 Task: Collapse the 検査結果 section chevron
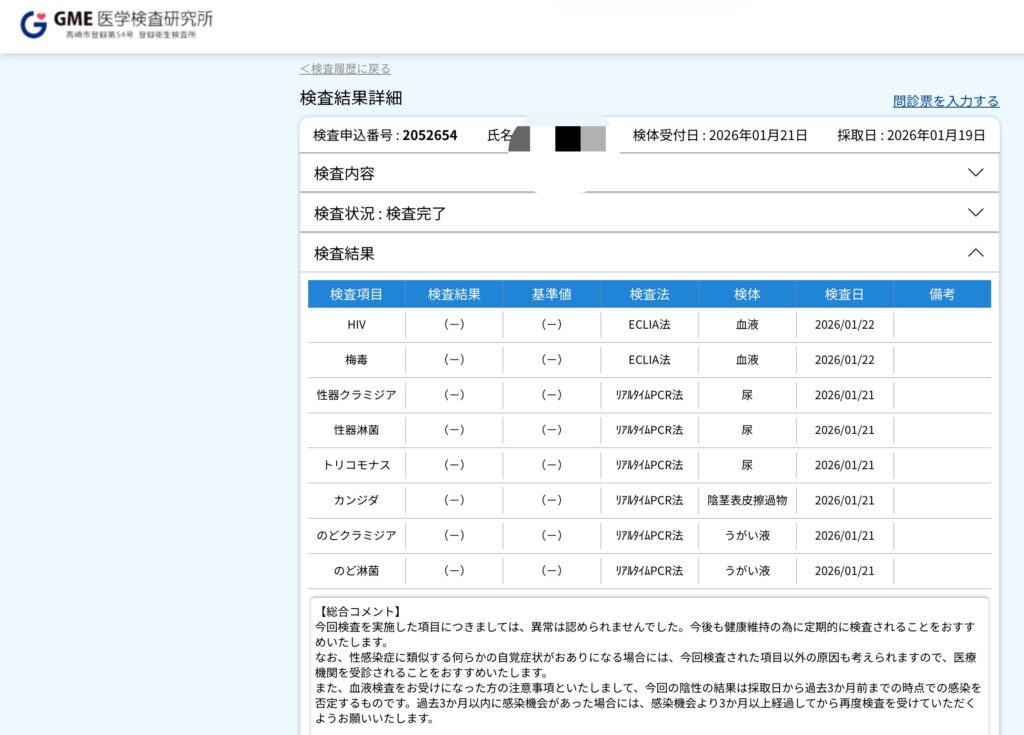click(975, 253)
